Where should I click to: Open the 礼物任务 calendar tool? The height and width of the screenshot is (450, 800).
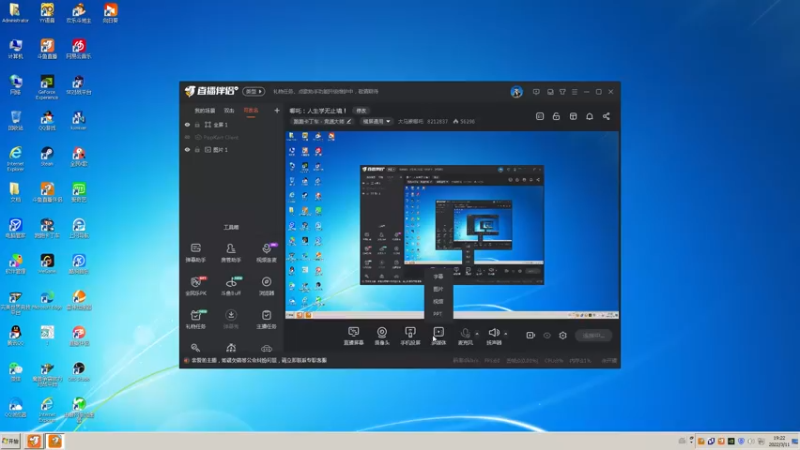pos(195,319)
